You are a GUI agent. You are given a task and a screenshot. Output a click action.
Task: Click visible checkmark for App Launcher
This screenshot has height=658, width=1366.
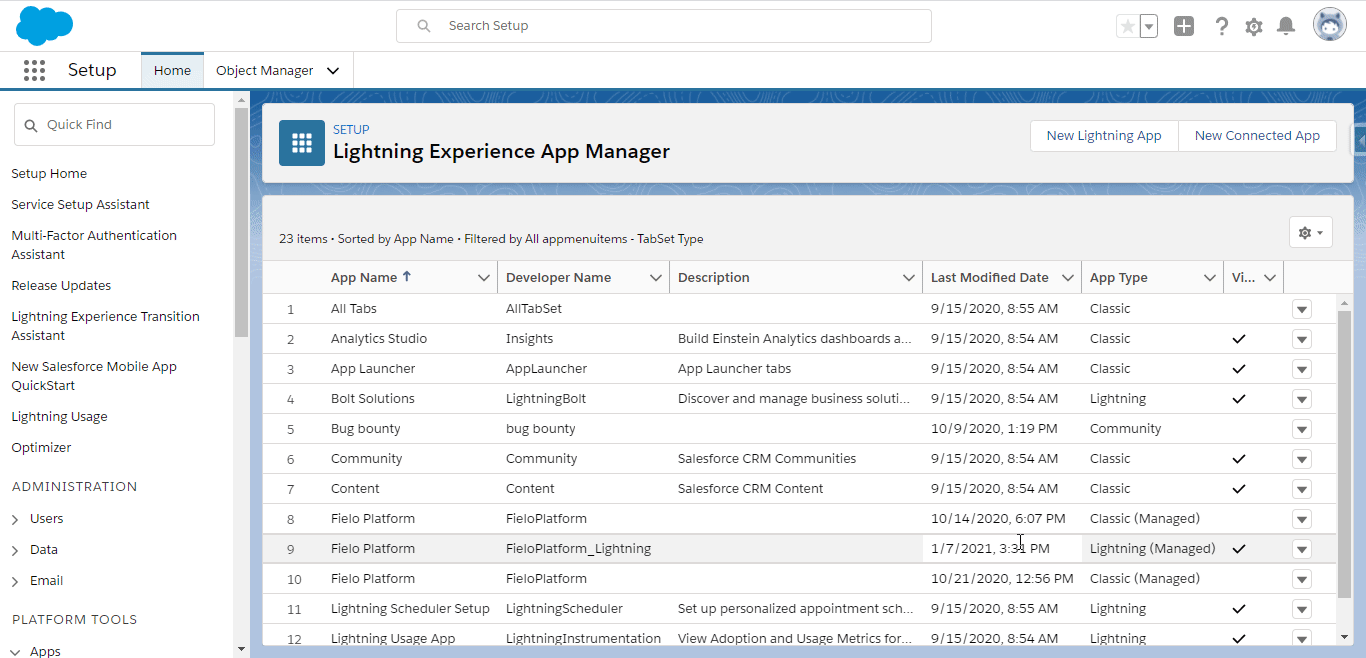point(1239,369)
